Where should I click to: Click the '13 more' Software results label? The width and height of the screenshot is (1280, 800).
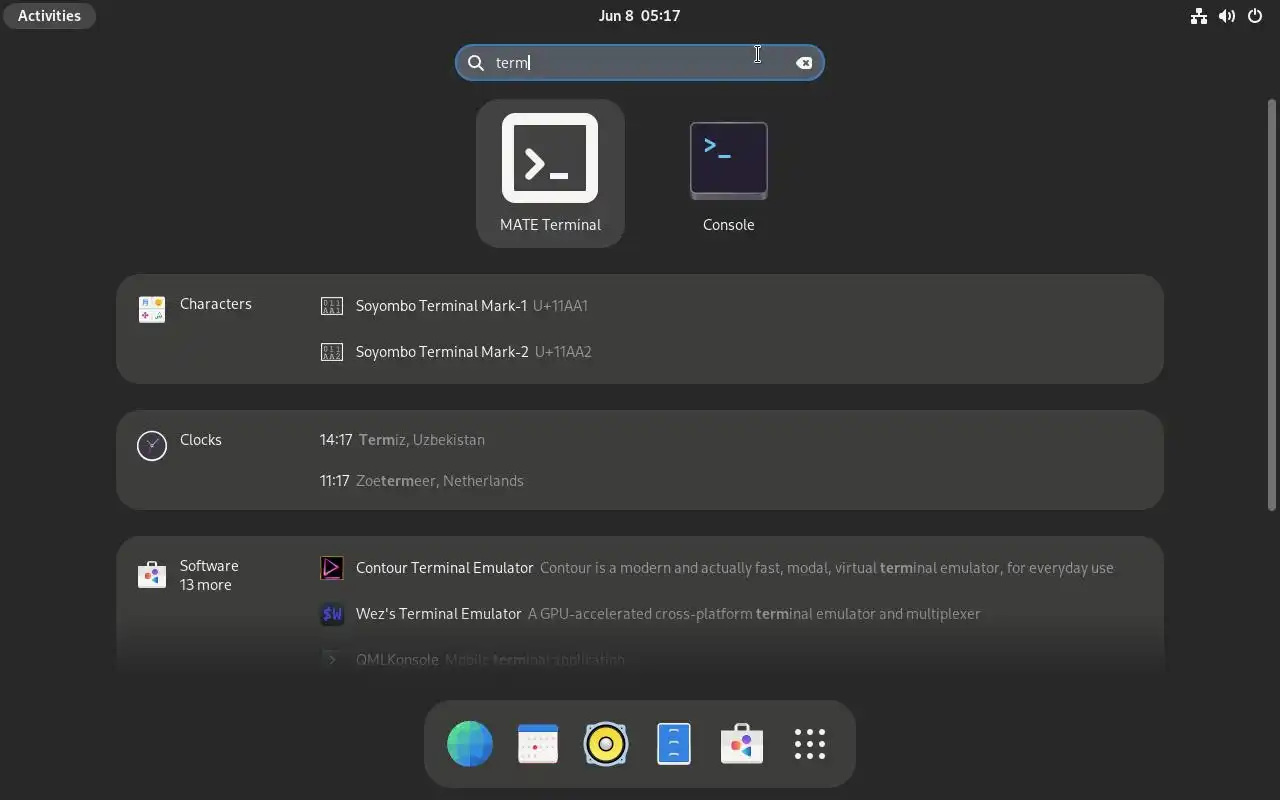pyautogui.click(x=206, y=585)
